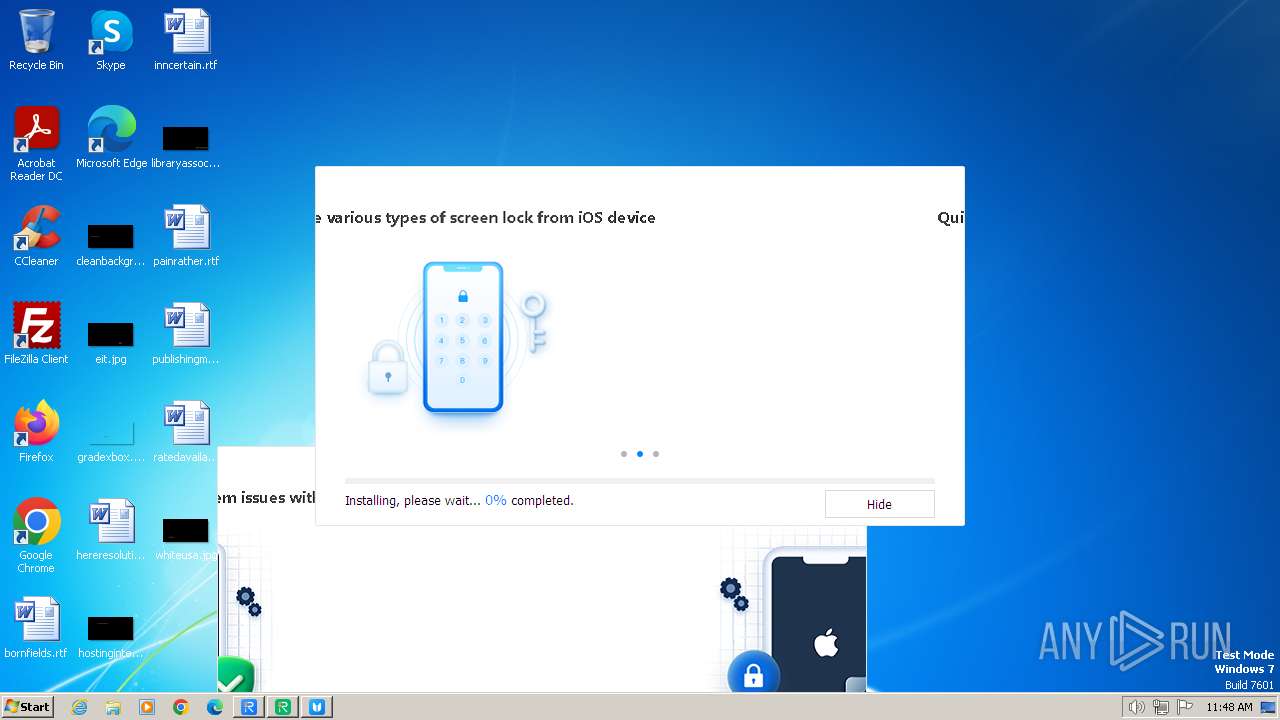Switch to the blue R app taskbar button
Screen dimensions: 1280x720
(x=249, y=707)
